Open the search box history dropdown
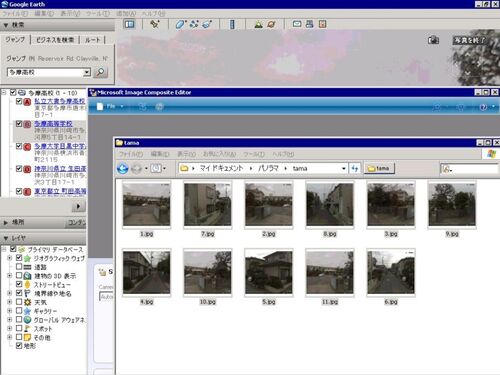Viewport: 500px width, 375px height. click(87, 72)
